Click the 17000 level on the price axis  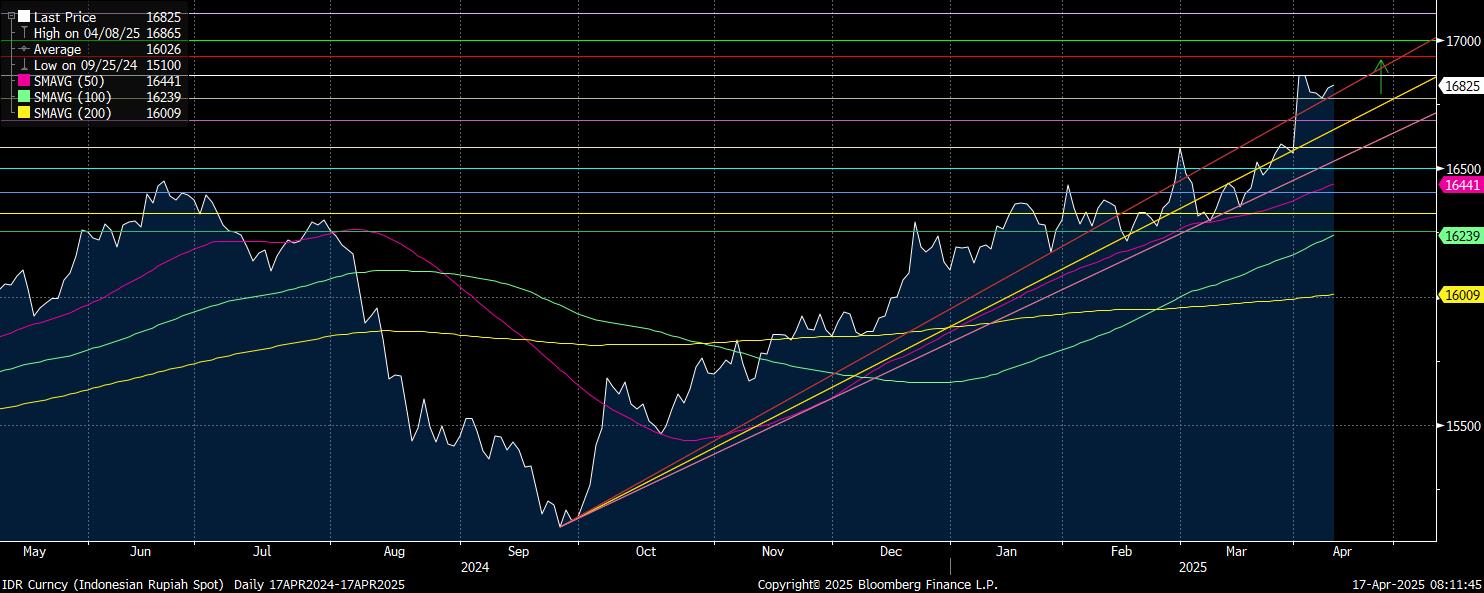(1462, 41)
